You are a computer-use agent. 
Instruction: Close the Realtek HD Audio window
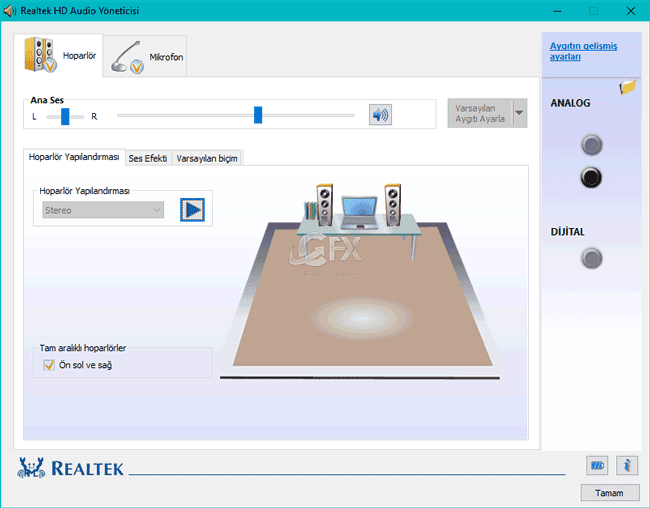click(631, 11)
